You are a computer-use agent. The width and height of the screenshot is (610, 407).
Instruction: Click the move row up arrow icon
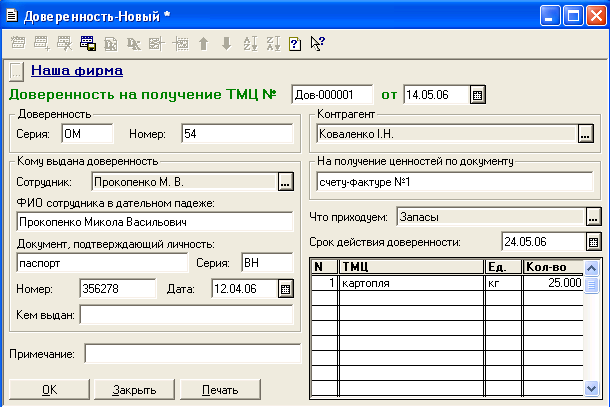click(x=203, y=44)
